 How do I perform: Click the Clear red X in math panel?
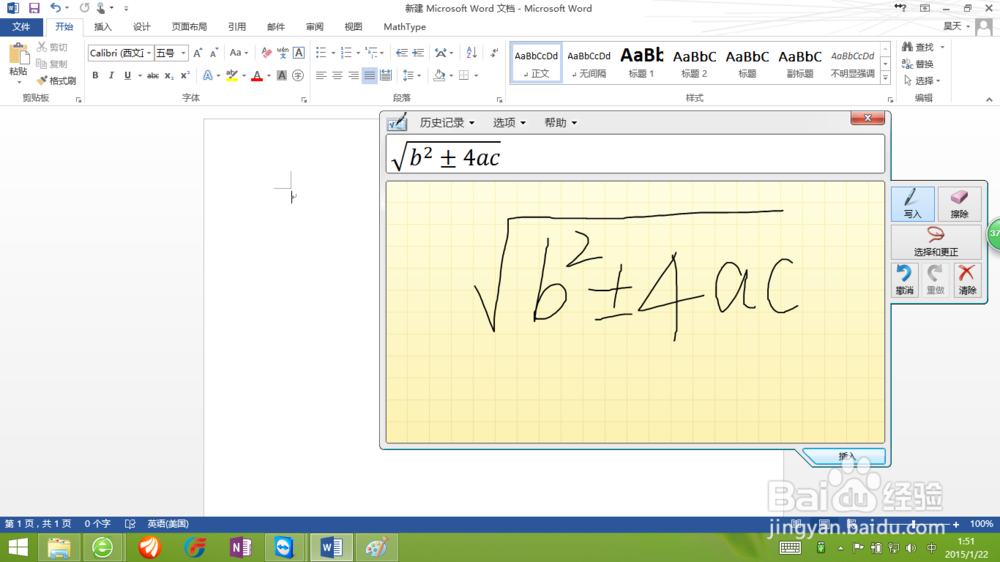click(967, 280)
